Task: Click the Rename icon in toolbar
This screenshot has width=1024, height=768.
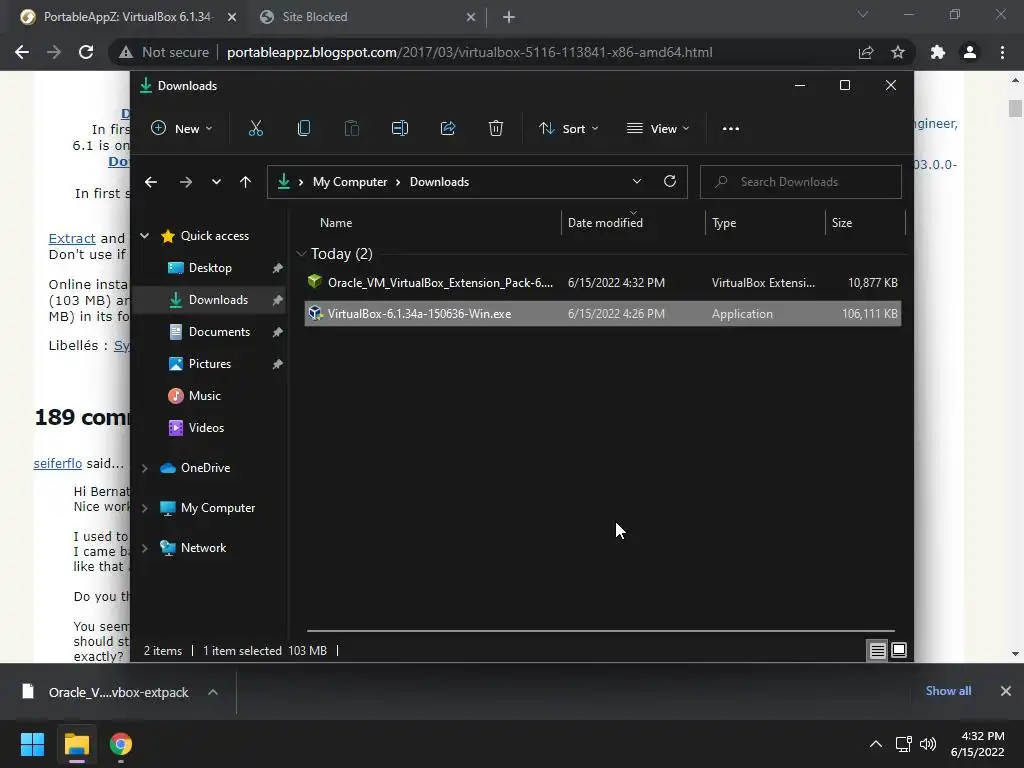Action: pyautogui.click(x=400, y=129)
